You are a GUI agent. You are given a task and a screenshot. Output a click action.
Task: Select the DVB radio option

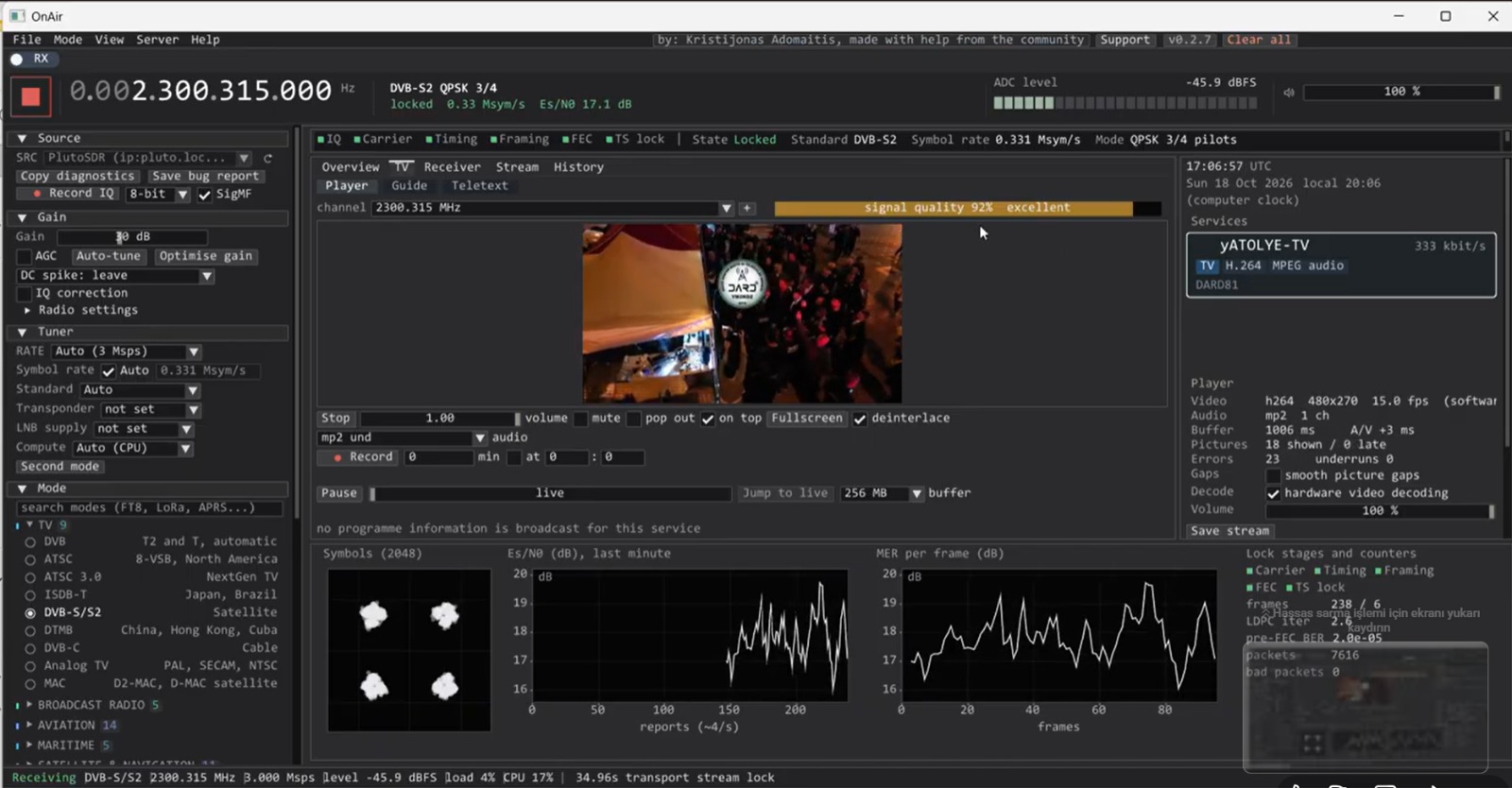pyautogui.click(x=30, y=542)
